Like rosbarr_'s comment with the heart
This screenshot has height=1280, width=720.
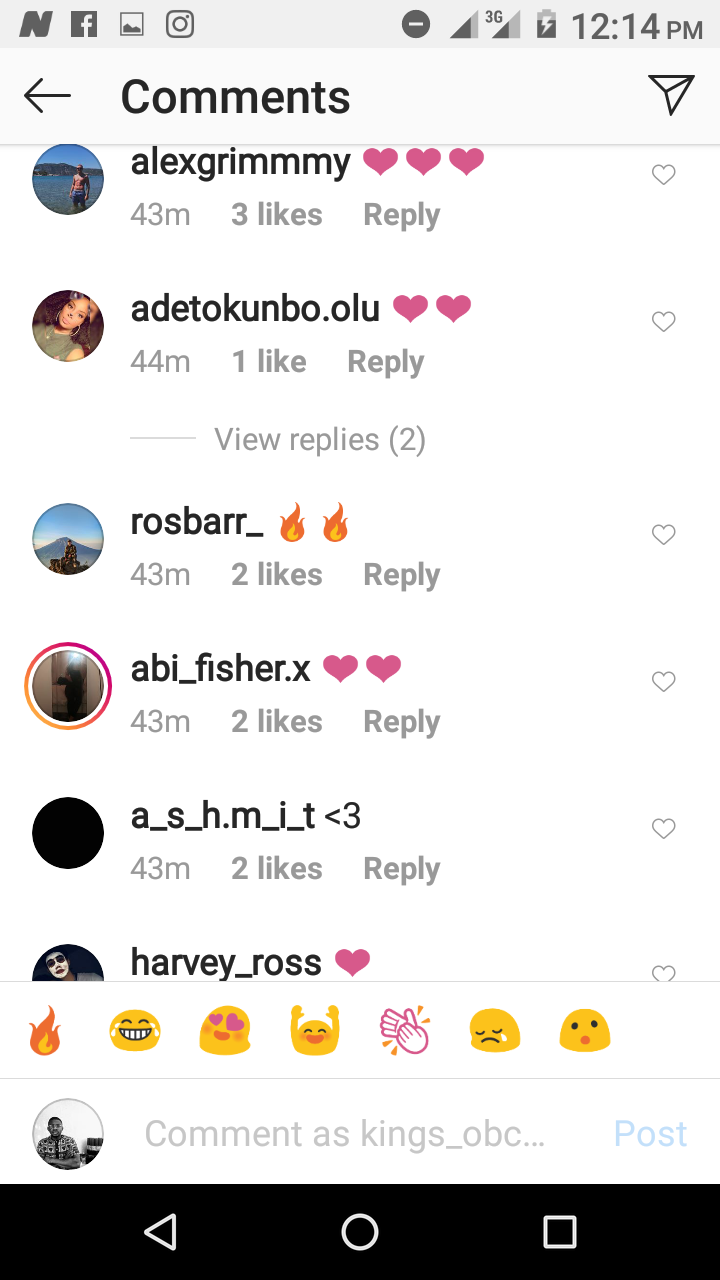tap(664, 535)
